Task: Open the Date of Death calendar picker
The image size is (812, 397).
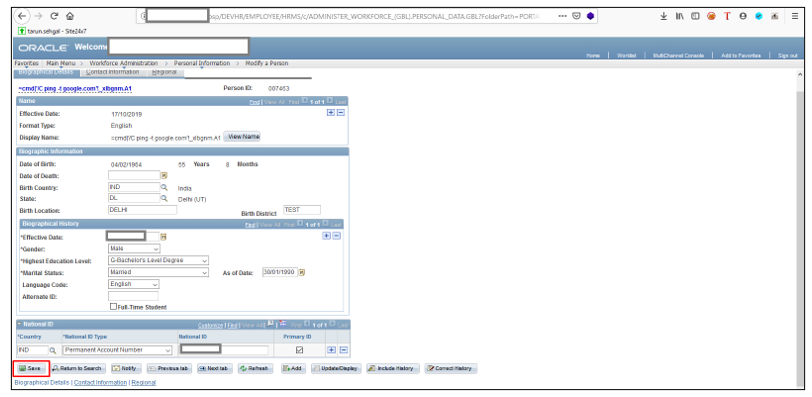Action: pos(164,175)
